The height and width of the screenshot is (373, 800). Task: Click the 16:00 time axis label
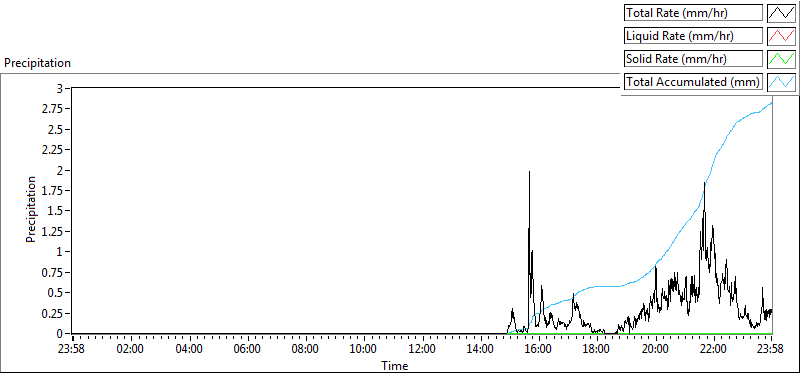[539, 350]
